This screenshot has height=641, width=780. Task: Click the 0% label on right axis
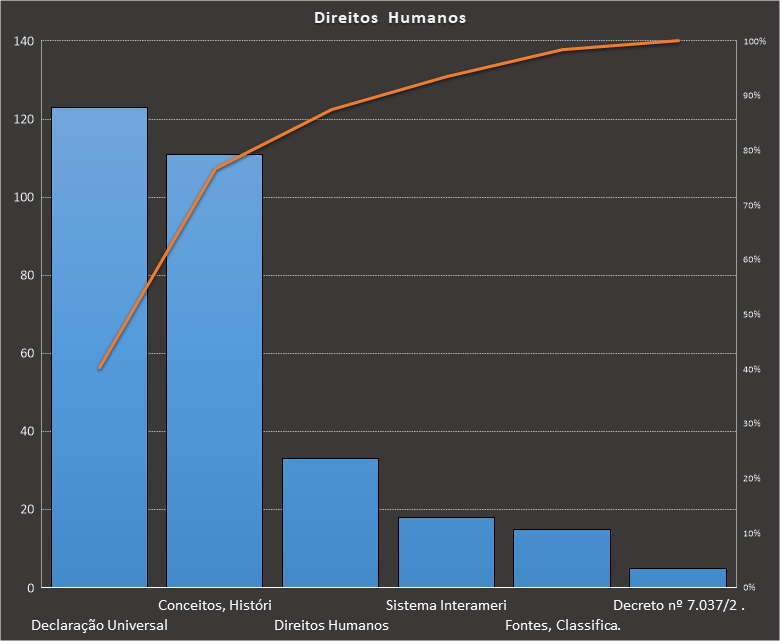(750, 588)
